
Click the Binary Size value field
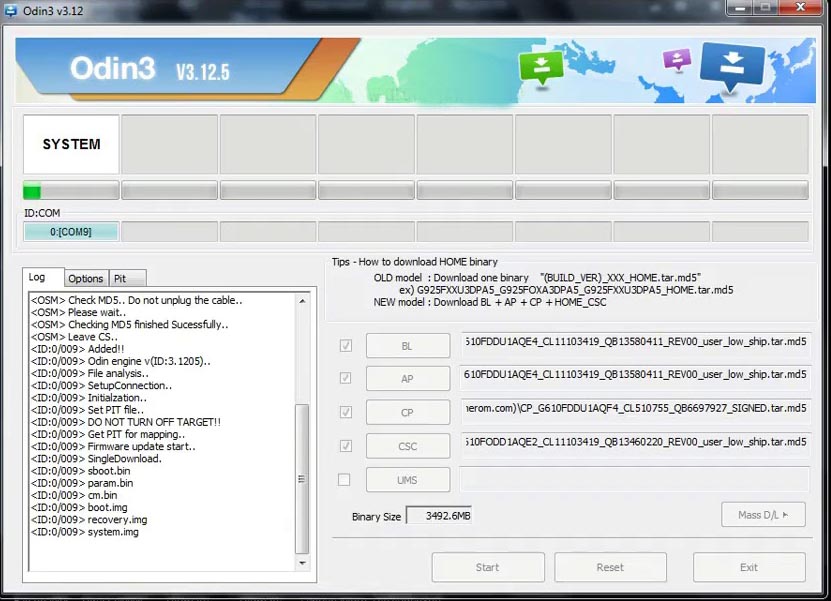[x=439, y=516]
